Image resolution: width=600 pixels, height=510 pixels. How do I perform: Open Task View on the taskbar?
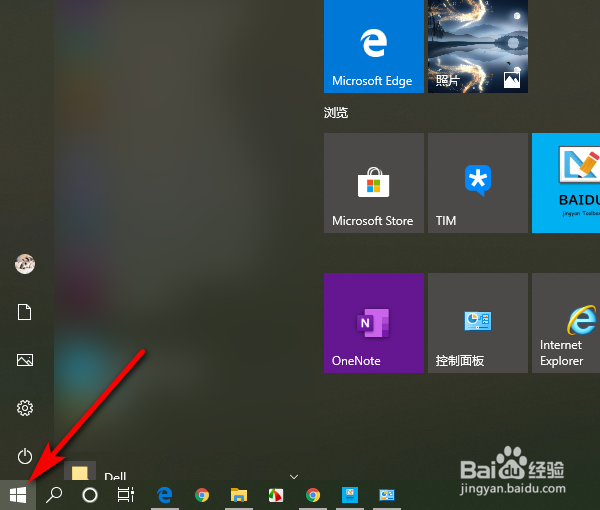[126, 495]
